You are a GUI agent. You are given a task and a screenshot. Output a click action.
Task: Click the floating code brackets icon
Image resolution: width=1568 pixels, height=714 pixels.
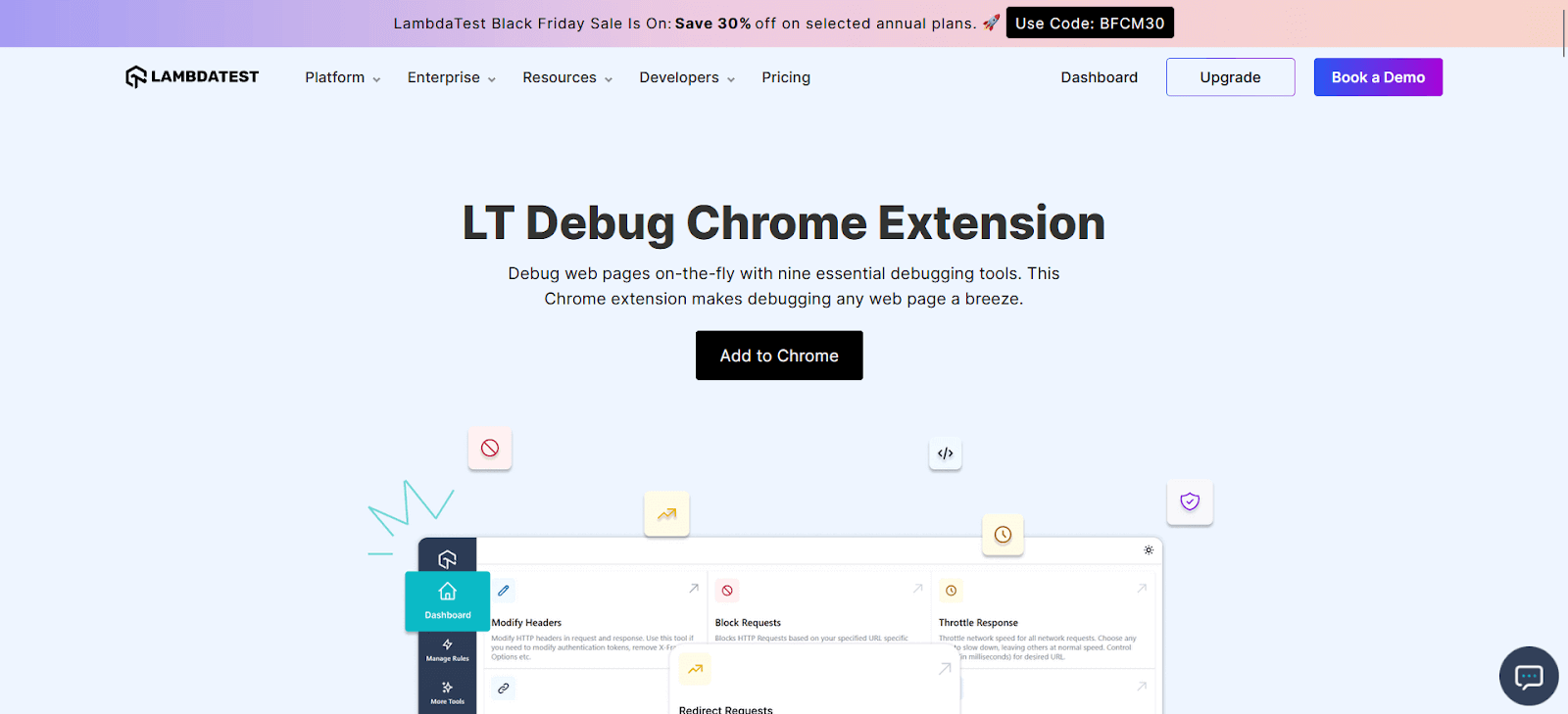(x=946, y=453)
